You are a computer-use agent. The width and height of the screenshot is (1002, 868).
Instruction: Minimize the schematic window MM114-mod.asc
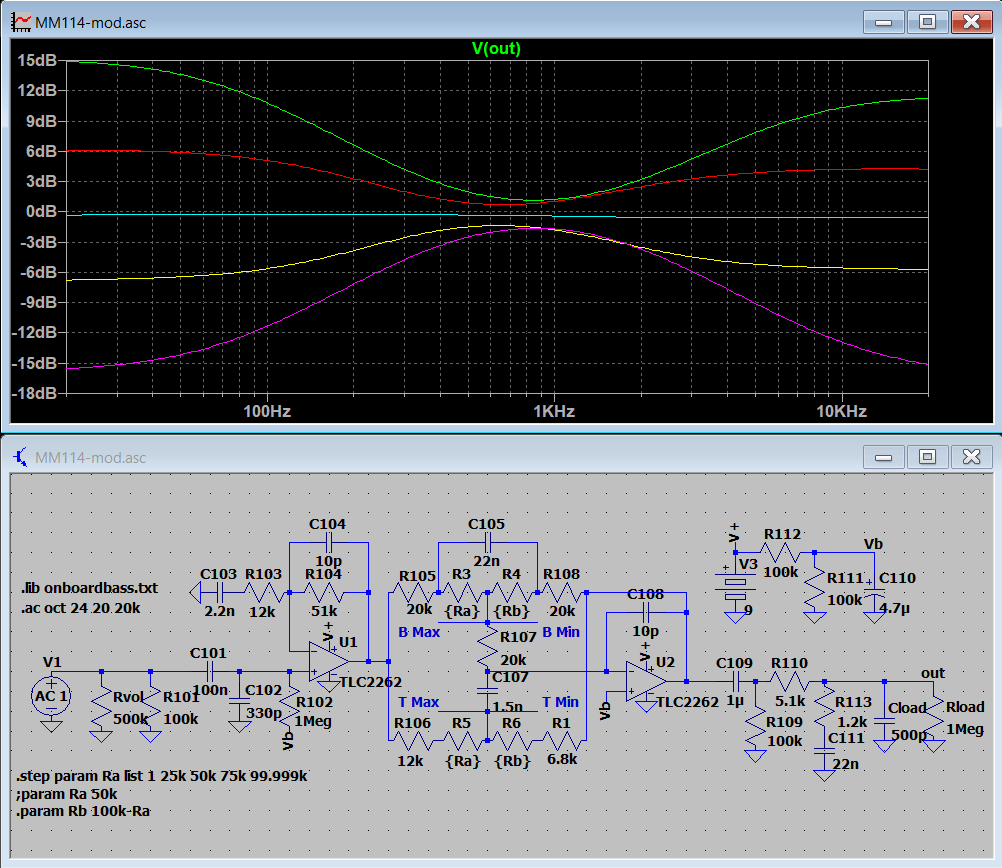click(884, 457)
